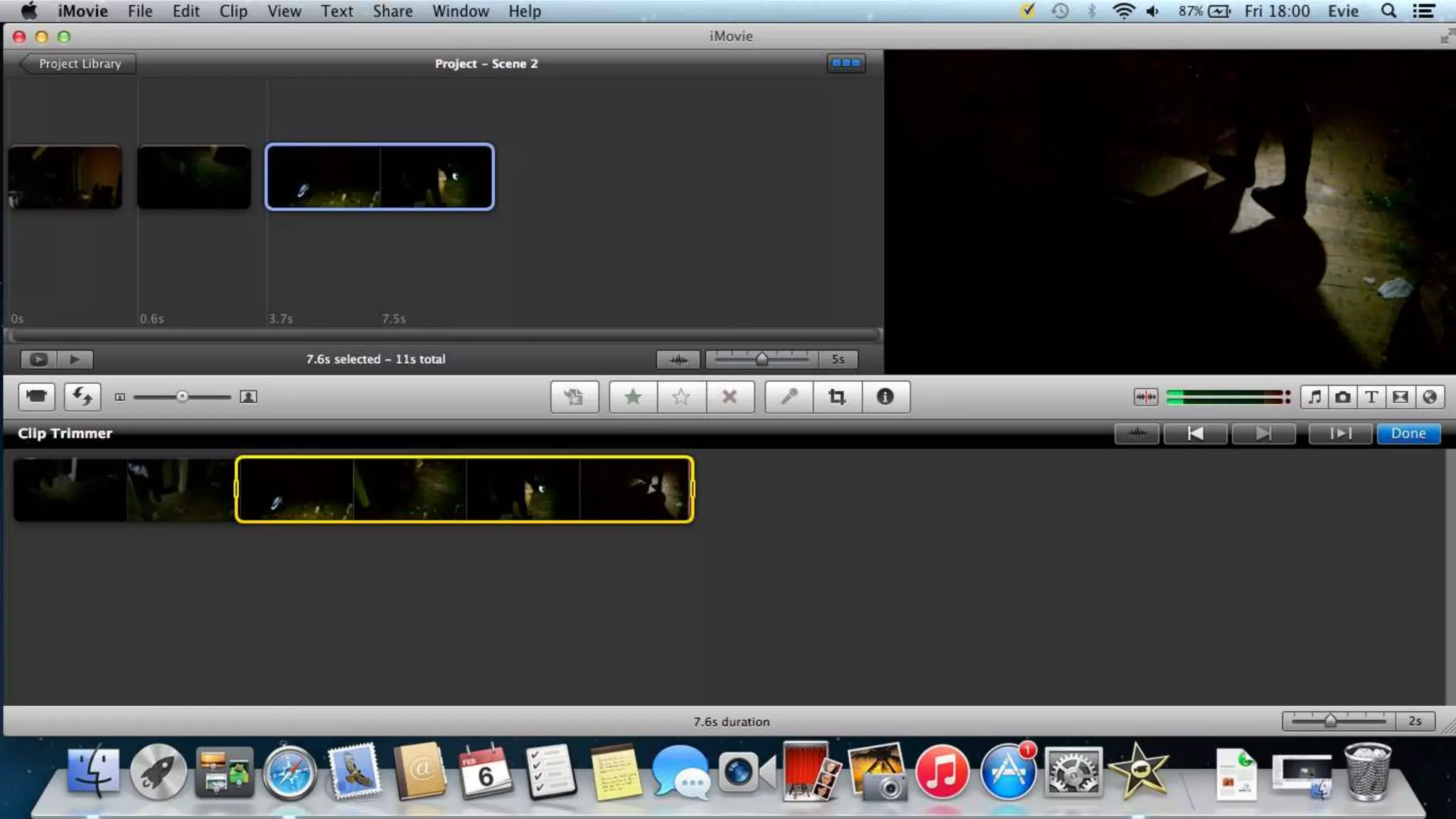Screen dimensions: 1456x819
Task: Open the Photo browser camera icon
Action: click(x=1343, y=397)
